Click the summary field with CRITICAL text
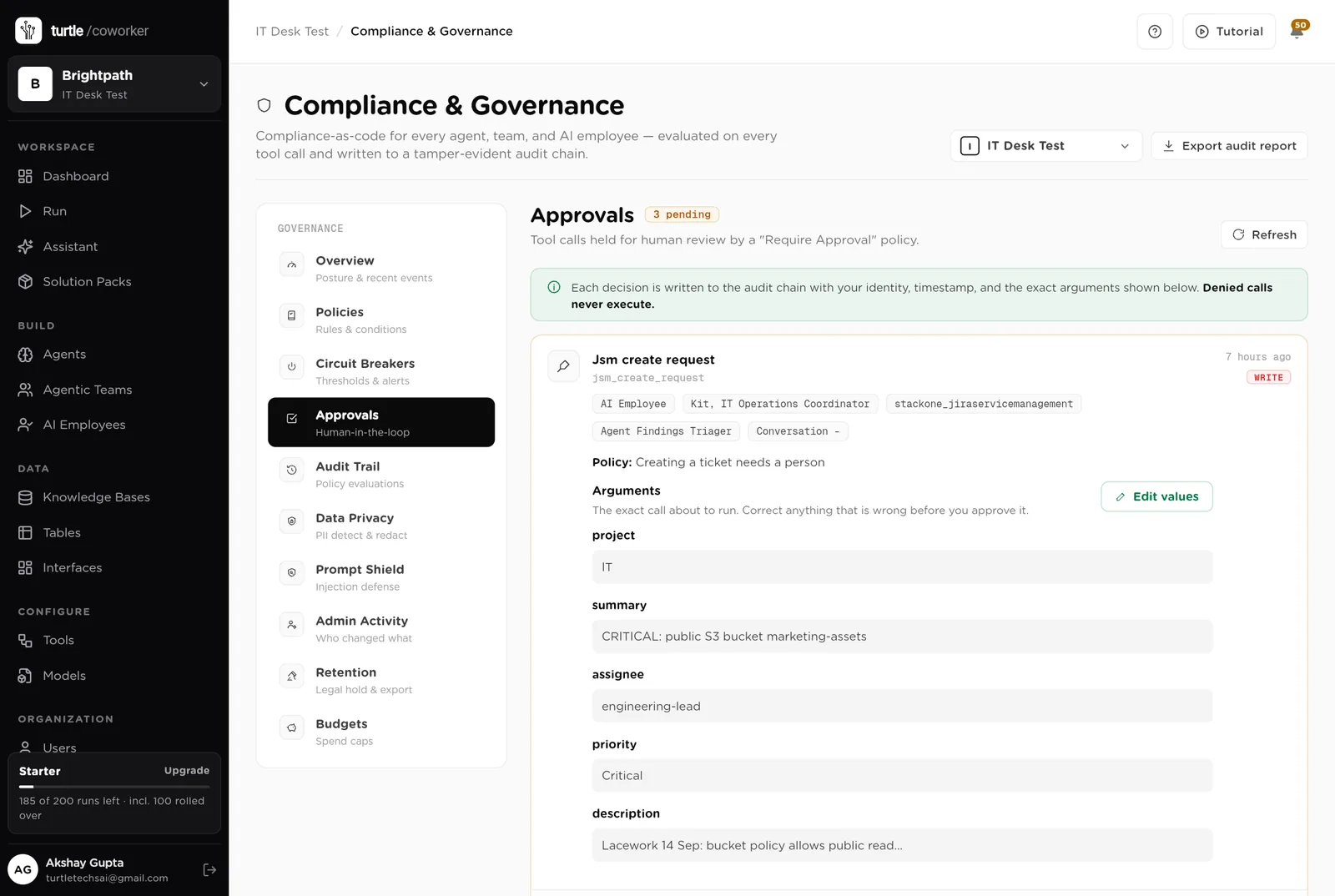This screenshot has height=896, width=1335. (x=902, y=637)
